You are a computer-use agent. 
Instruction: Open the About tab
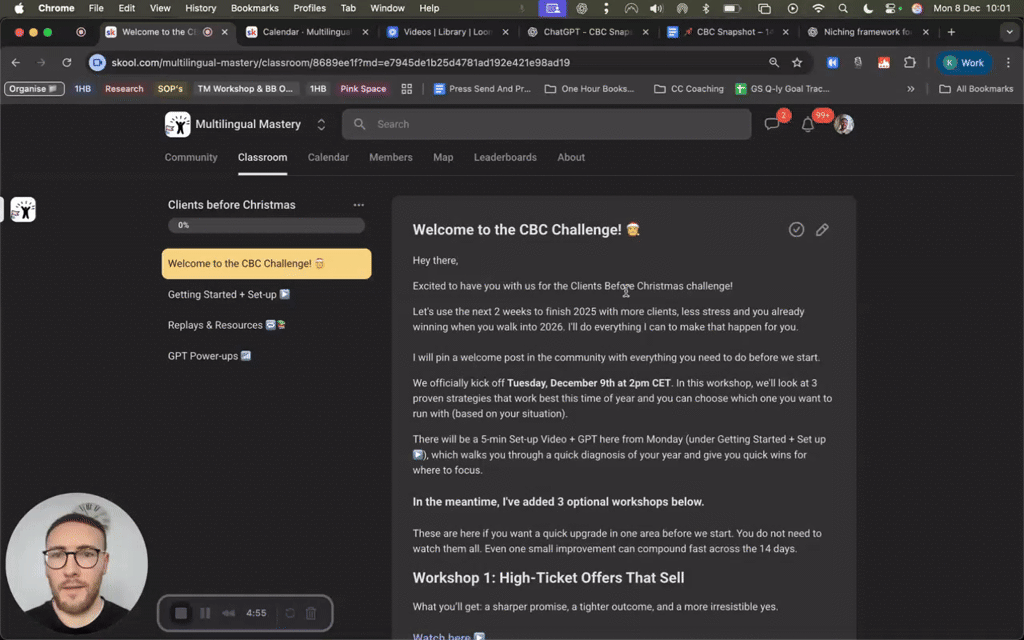tap(571, 157)
